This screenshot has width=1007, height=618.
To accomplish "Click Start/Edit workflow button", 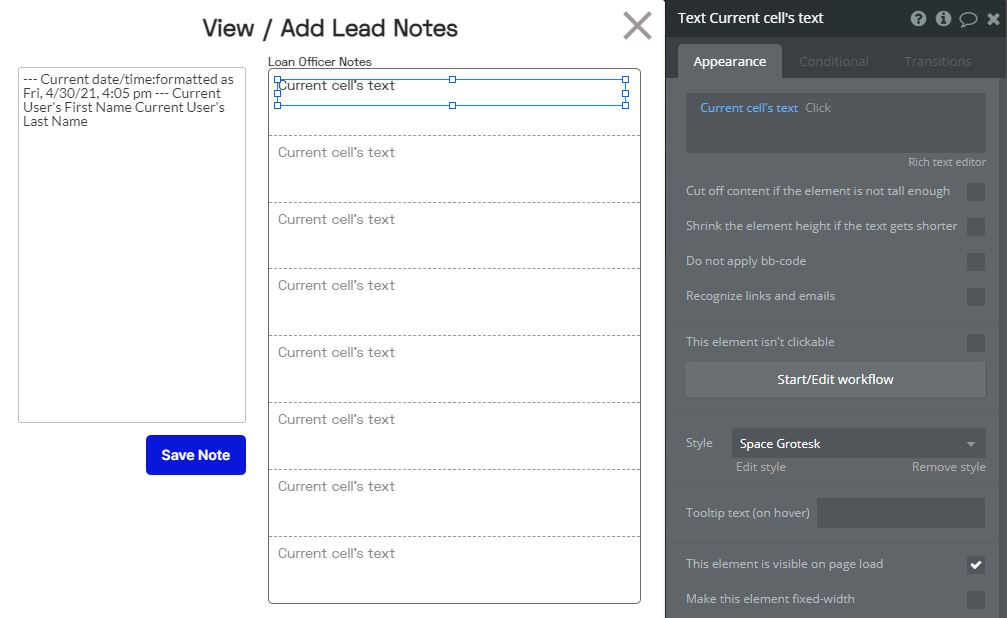I will click(835, 379).
